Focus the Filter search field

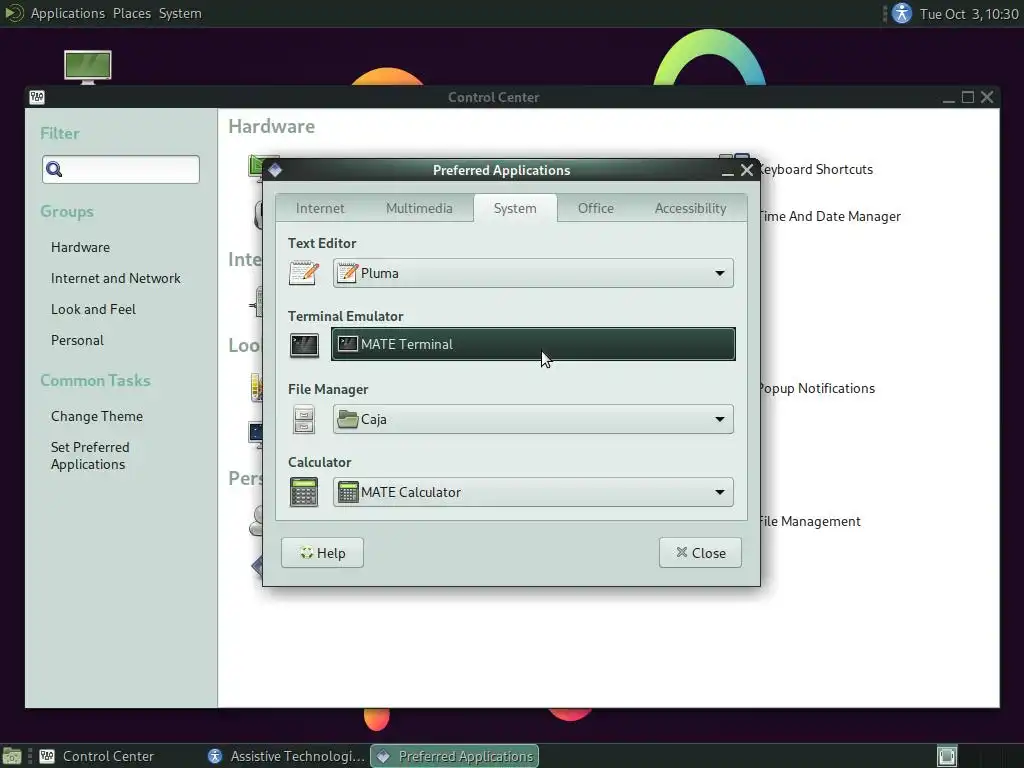(x=121, y=170)
